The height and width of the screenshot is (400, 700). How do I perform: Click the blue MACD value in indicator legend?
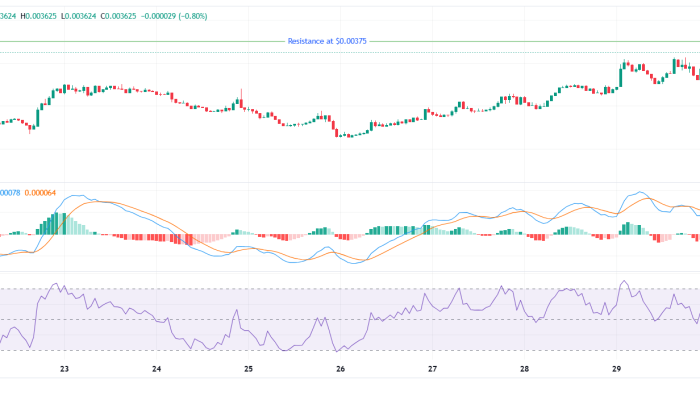pyautogui.click(x=10, y=192)
